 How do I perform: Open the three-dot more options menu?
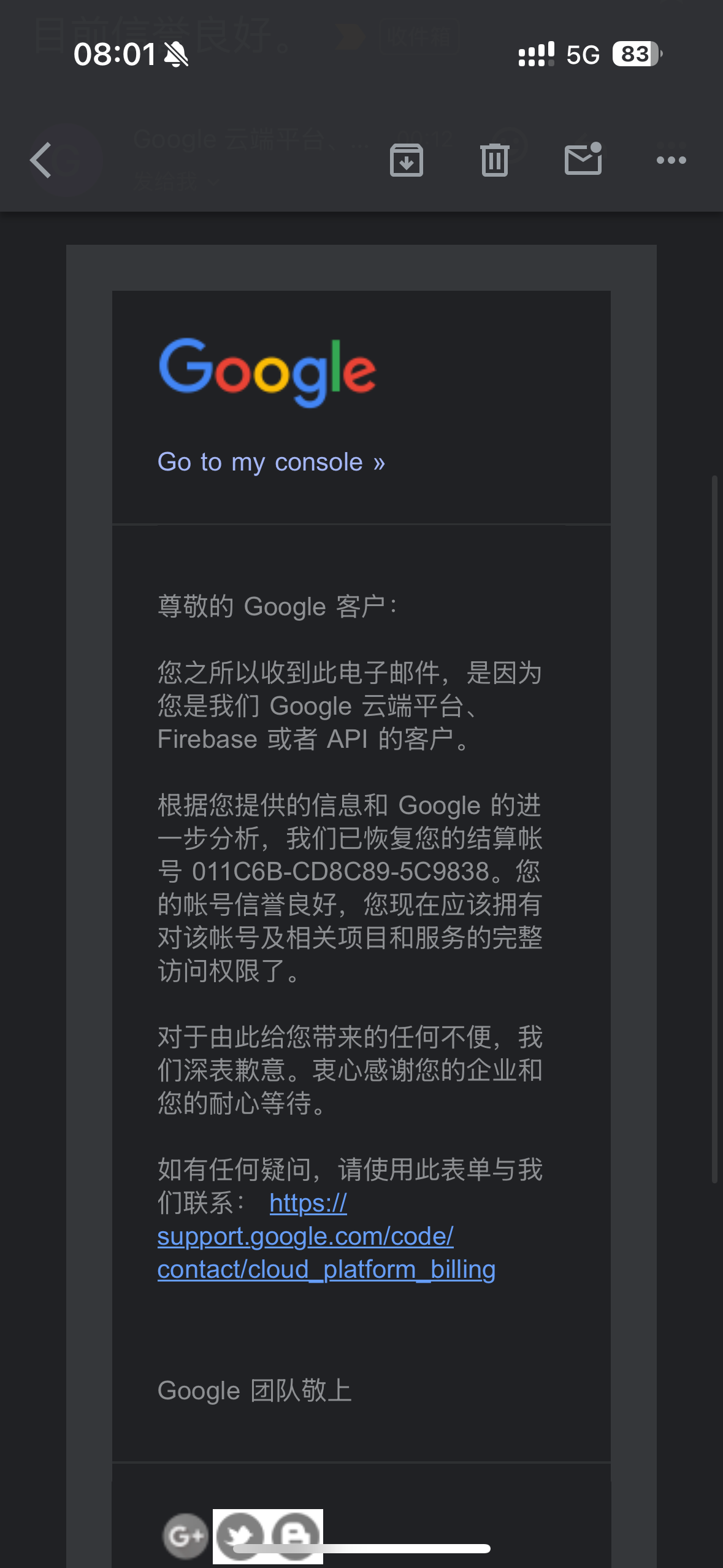(671, 160)
